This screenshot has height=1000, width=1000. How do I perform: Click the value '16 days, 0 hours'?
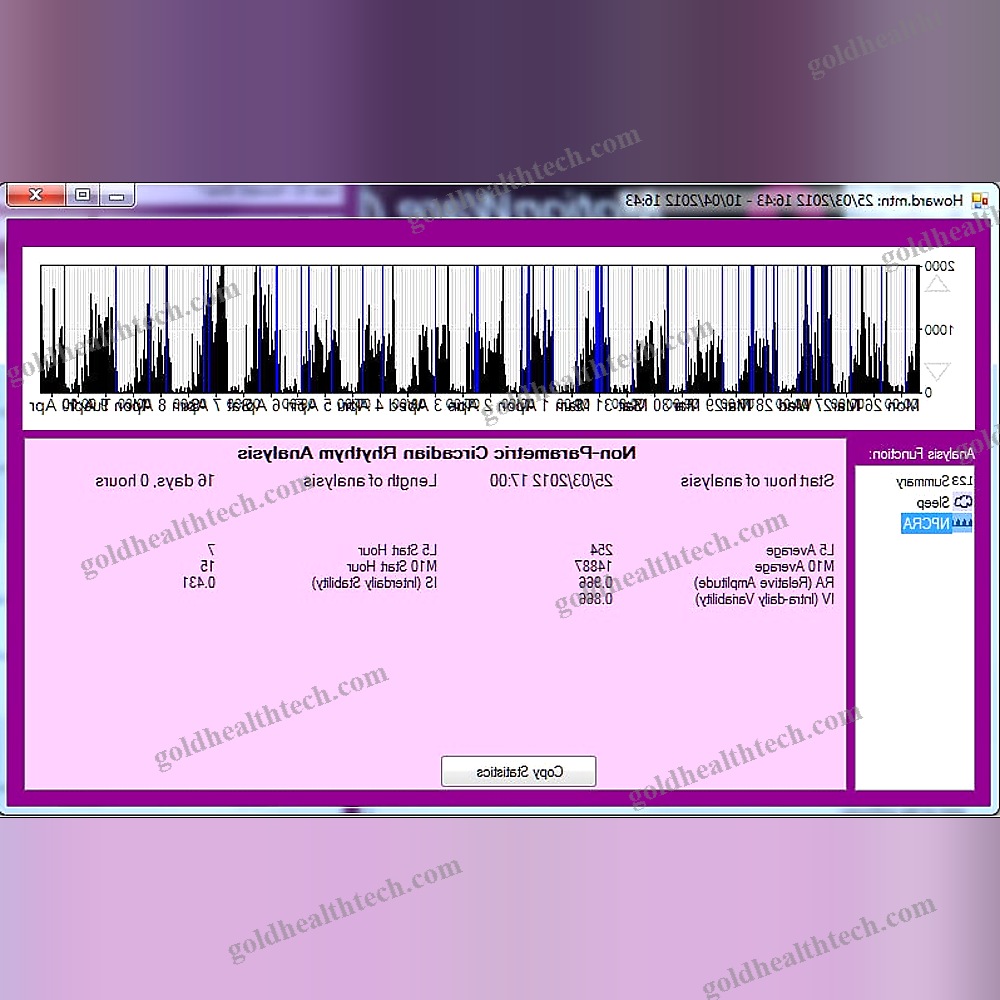coord(155,481)
